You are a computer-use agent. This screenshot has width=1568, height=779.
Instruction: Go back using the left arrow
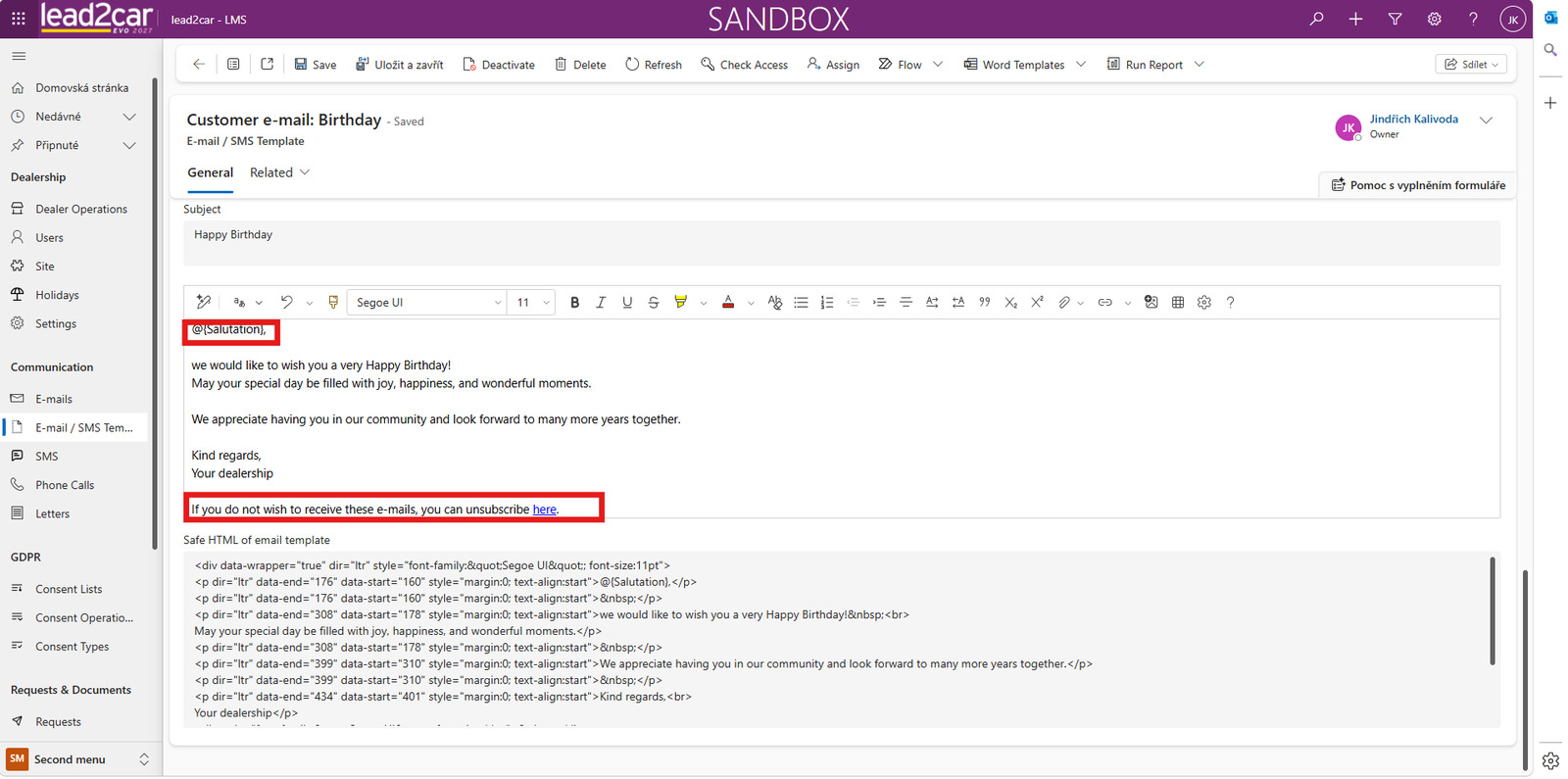pyautogui.click(x=199, y=64)
